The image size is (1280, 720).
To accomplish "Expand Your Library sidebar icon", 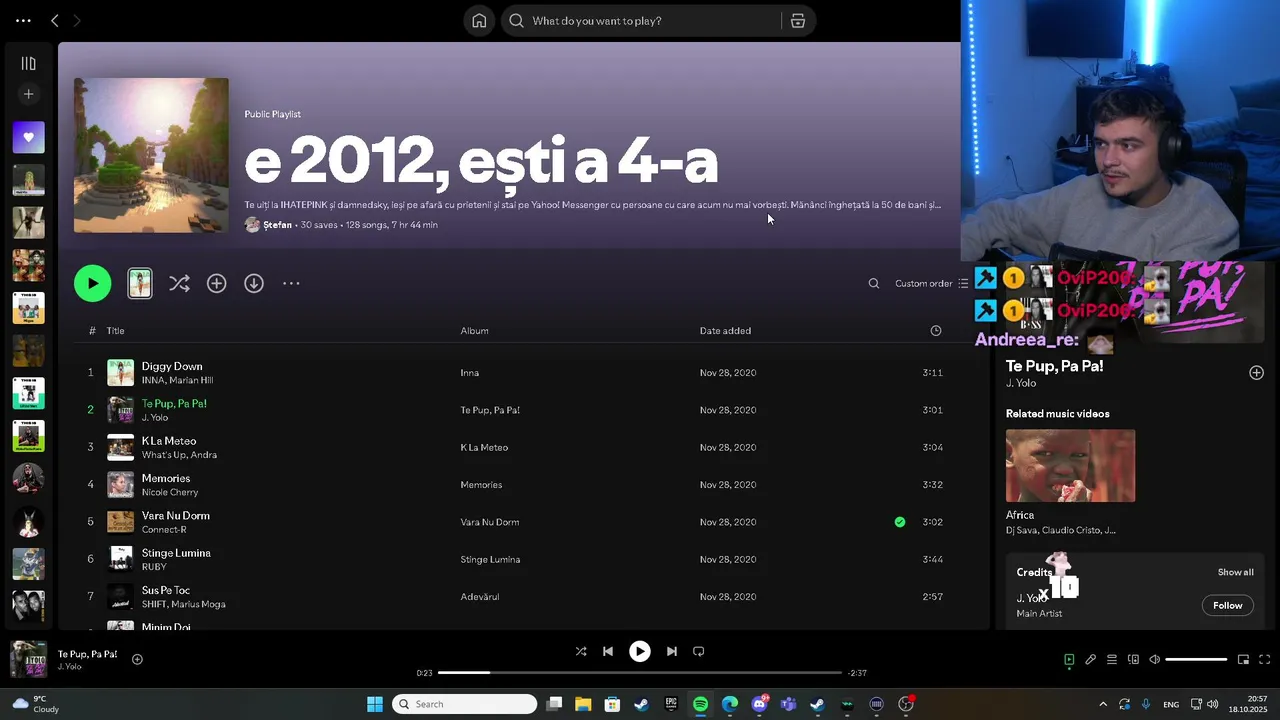I will 28,63.
